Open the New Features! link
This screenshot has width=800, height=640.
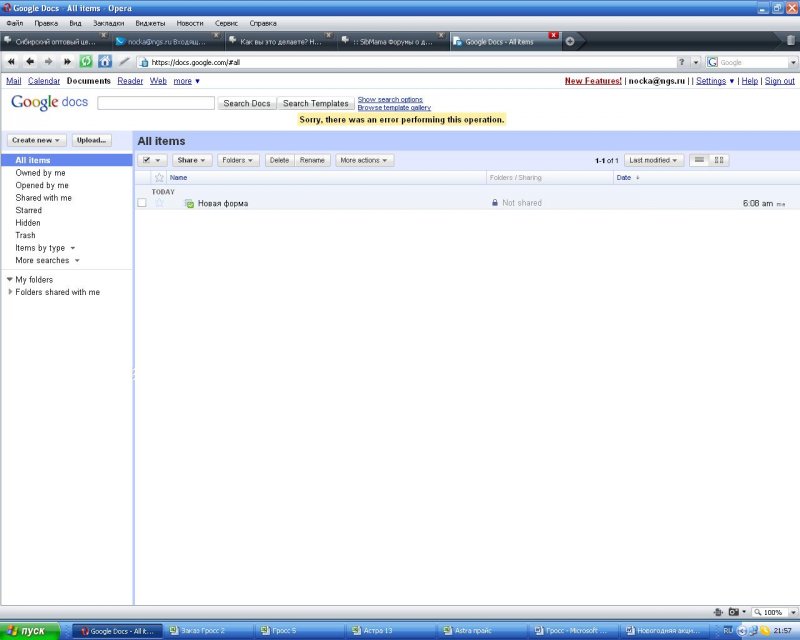point(593,81)
